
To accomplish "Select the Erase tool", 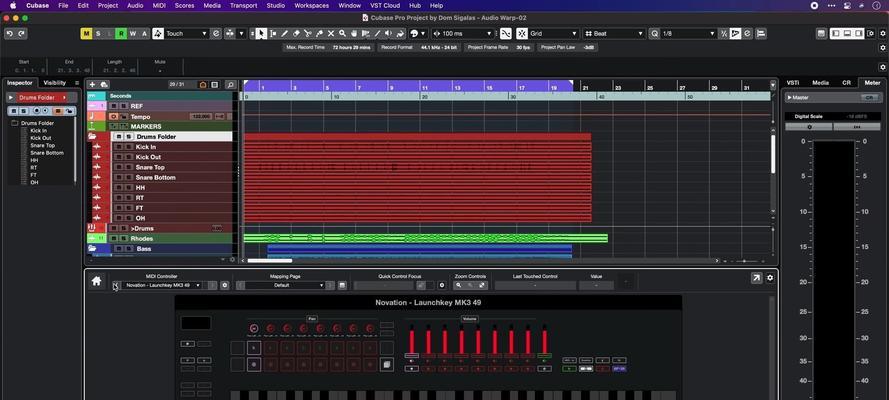I will pyautogui.click(x=296, y=33).
